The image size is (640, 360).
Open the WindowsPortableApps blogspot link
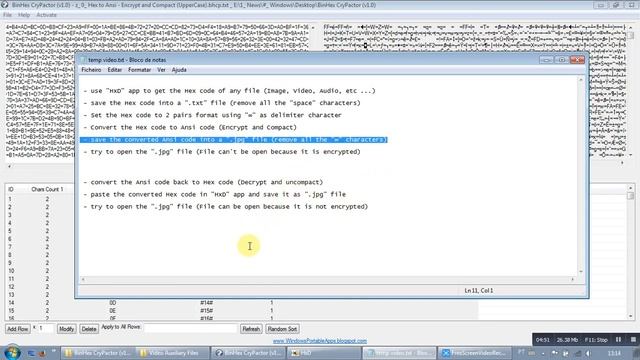tap(320, 341)
